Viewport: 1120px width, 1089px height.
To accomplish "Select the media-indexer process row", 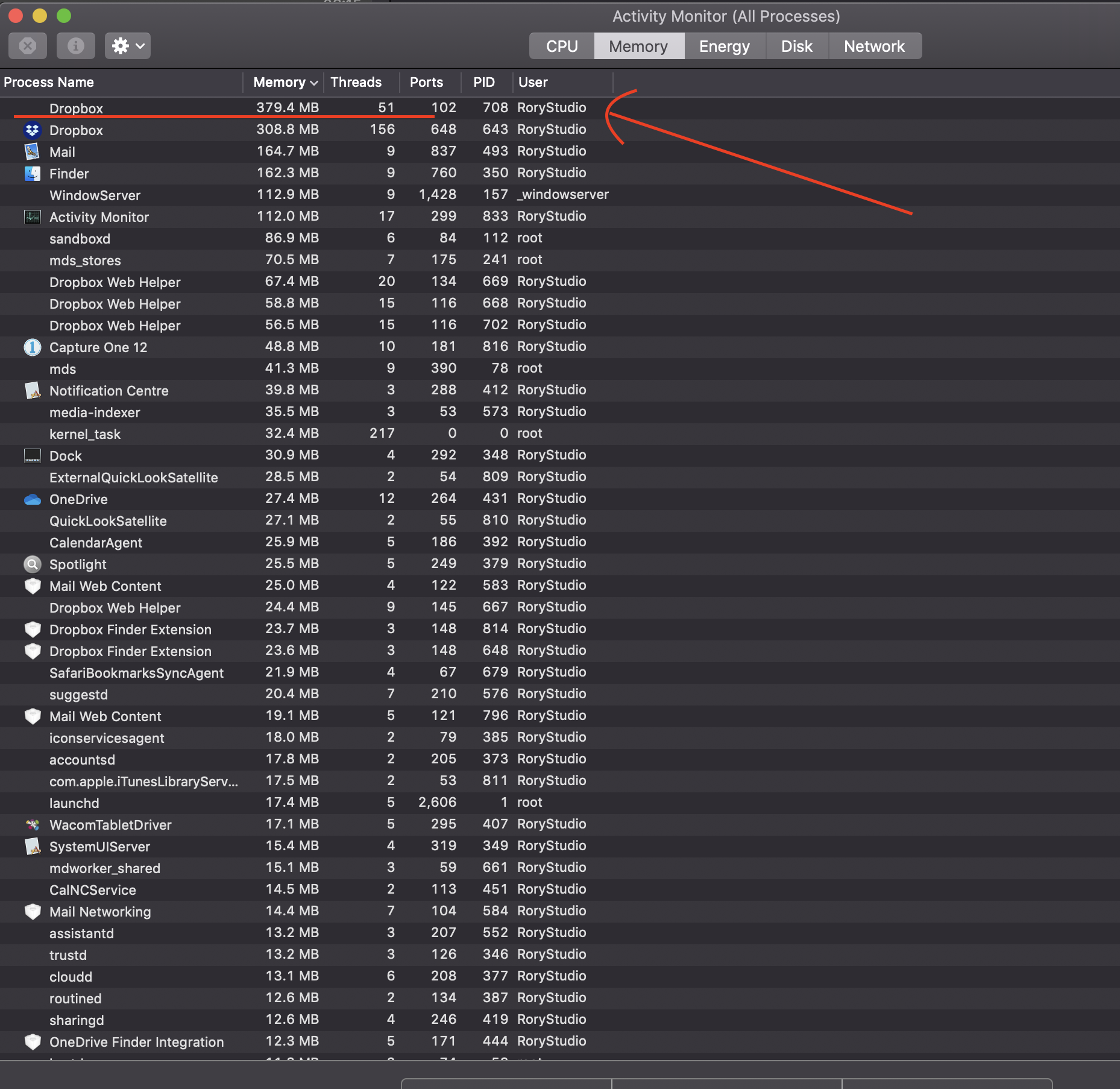I will coord(560,412).
